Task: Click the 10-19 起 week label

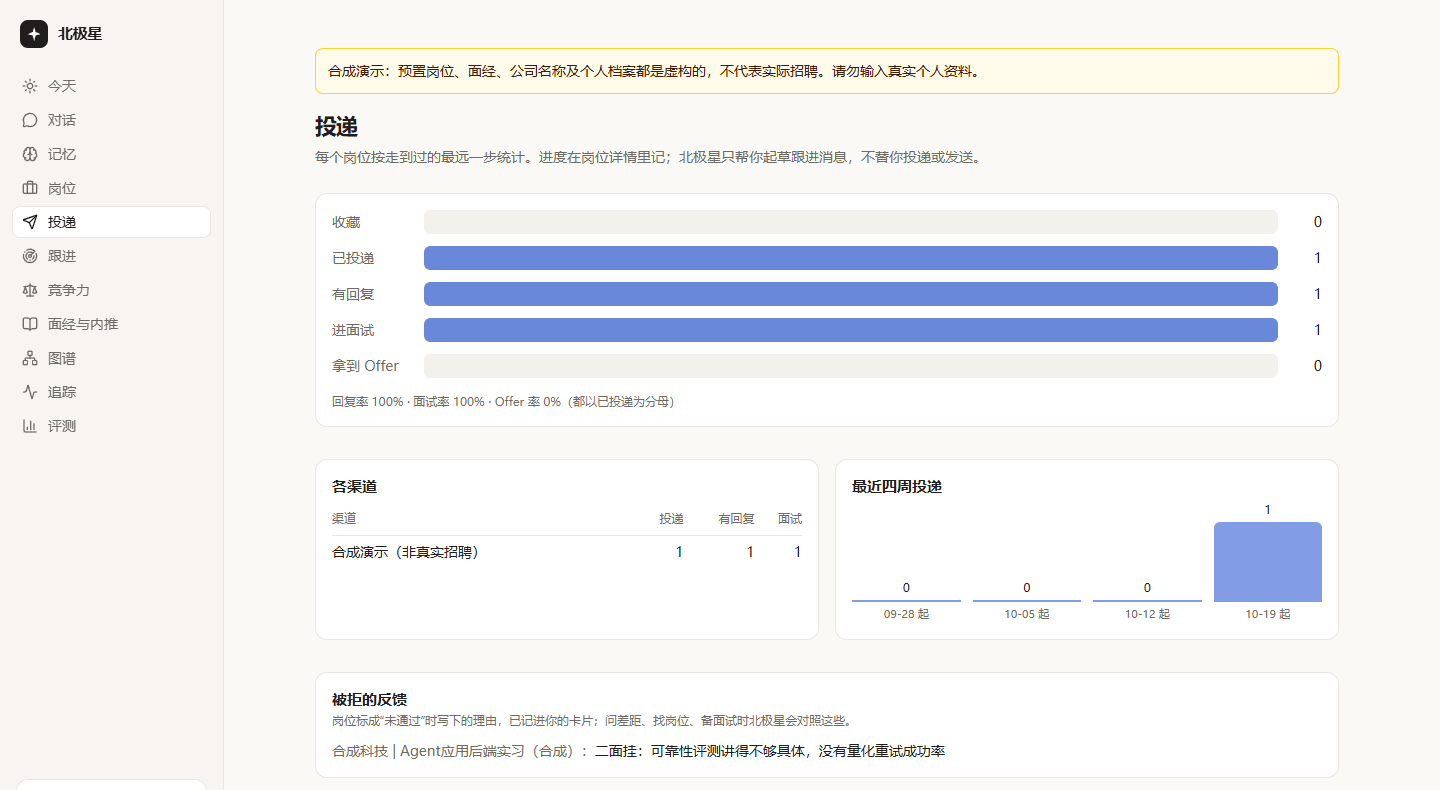Action: pyautogui.click(x=1268, y=614)
